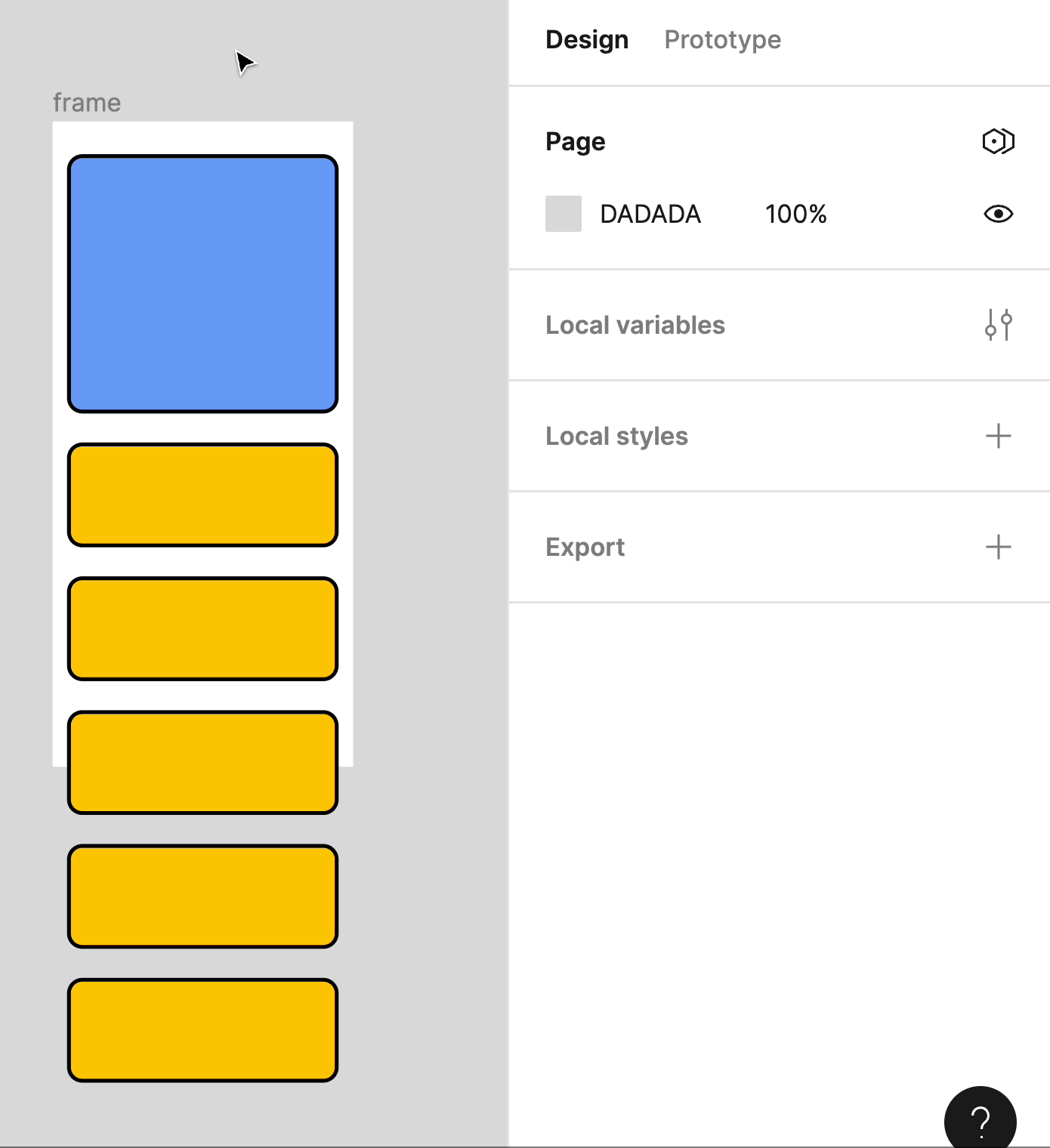Click the Page section heading

575,141
